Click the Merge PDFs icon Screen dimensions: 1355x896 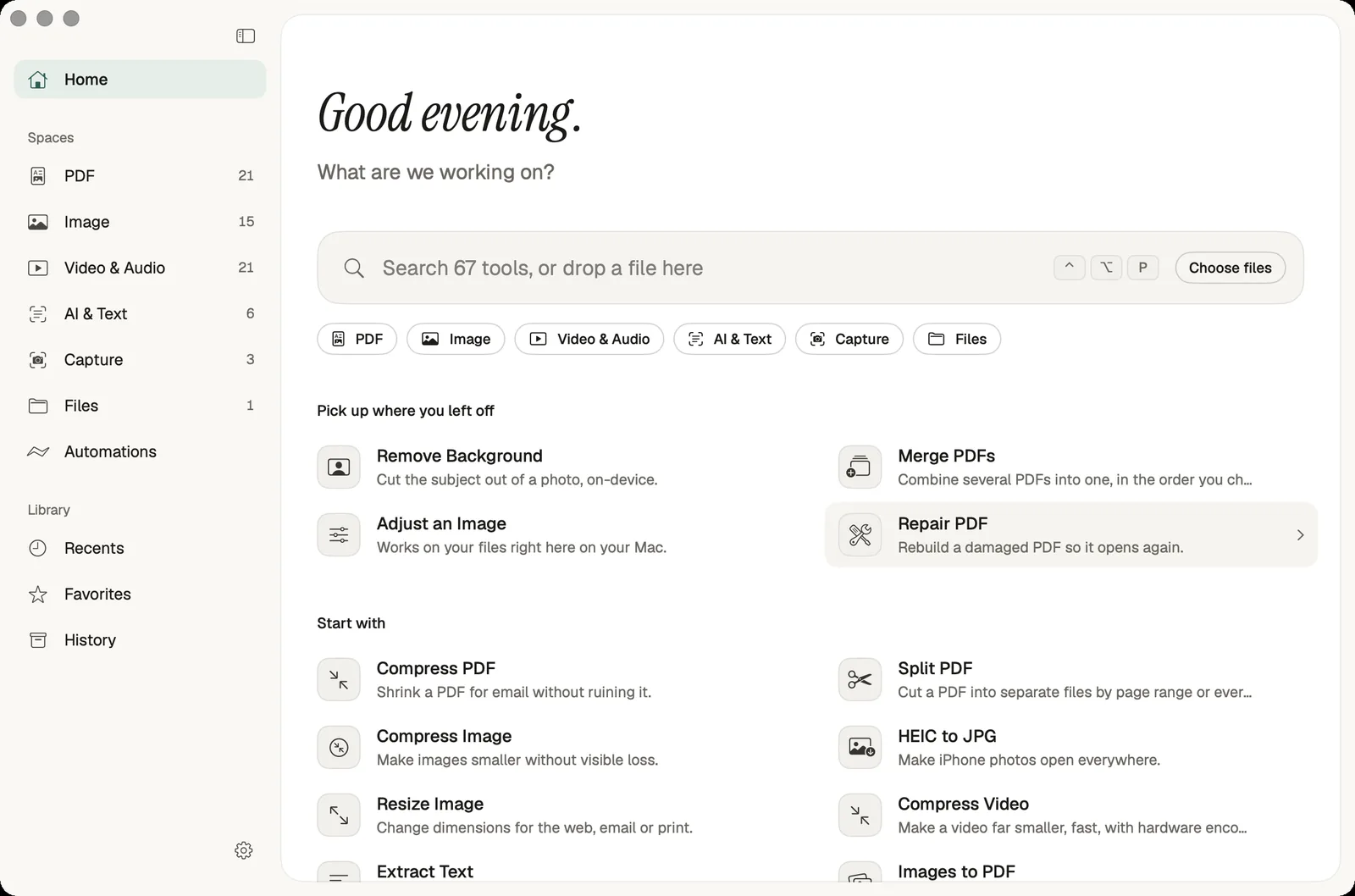pyautogui.click(x=860, y=467)
